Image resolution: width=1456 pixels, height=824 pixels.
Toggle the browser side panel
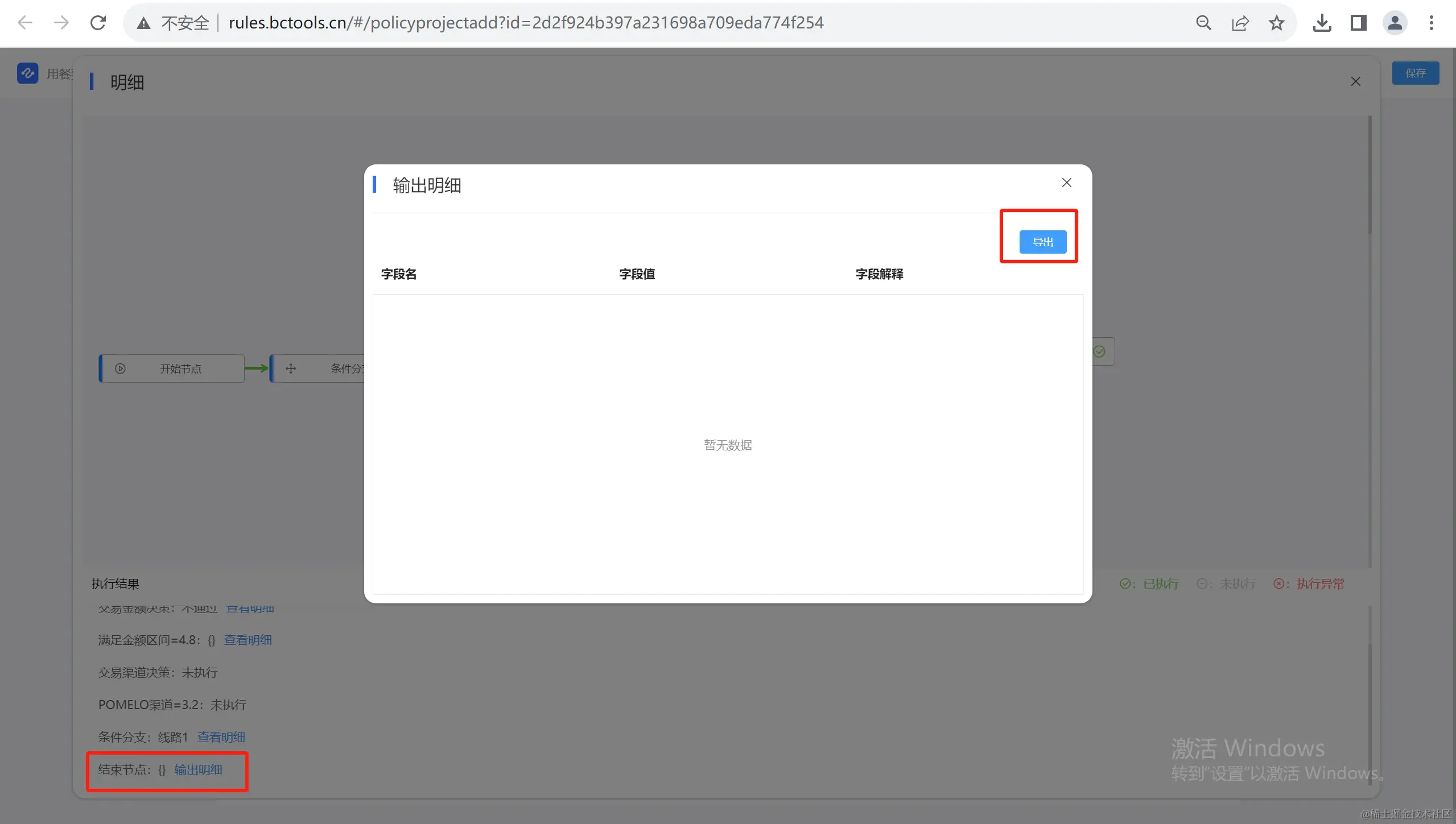click(x=1358, y=23)
